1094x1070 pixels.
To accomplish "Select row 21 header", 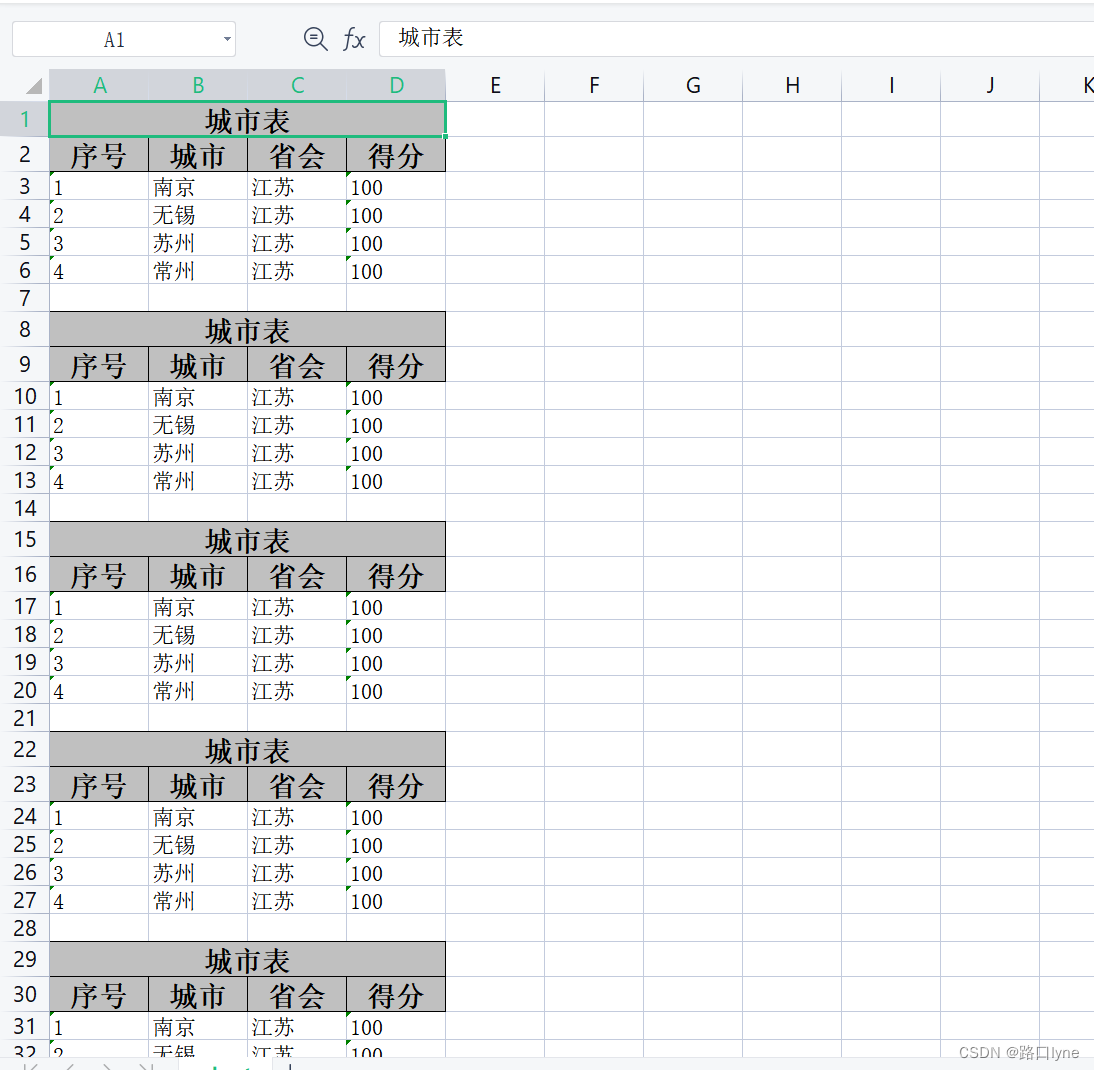I will click(24, 718).
